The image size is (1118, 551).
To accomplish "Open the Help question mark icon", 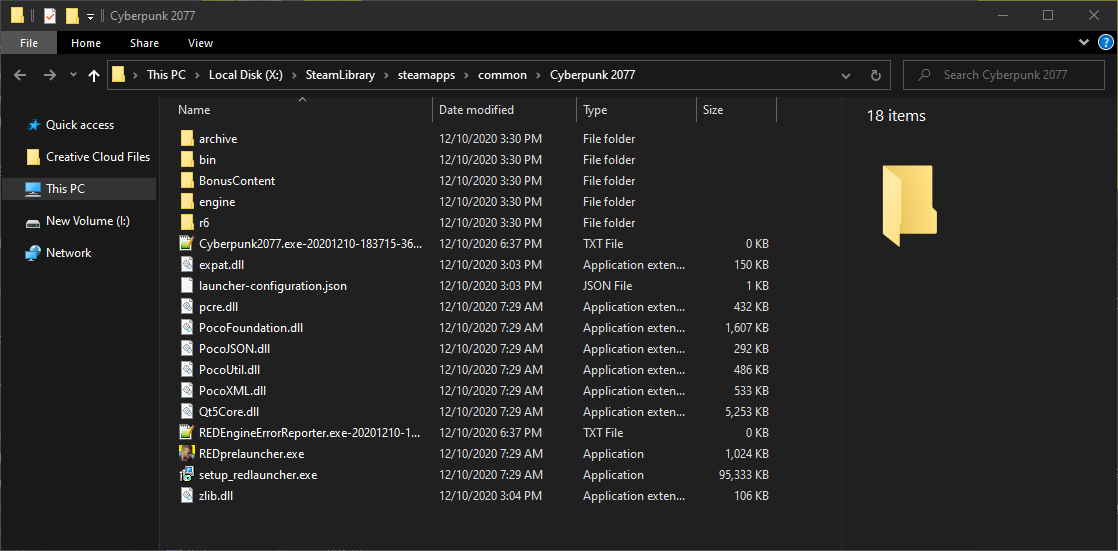I will [1105, 42].
